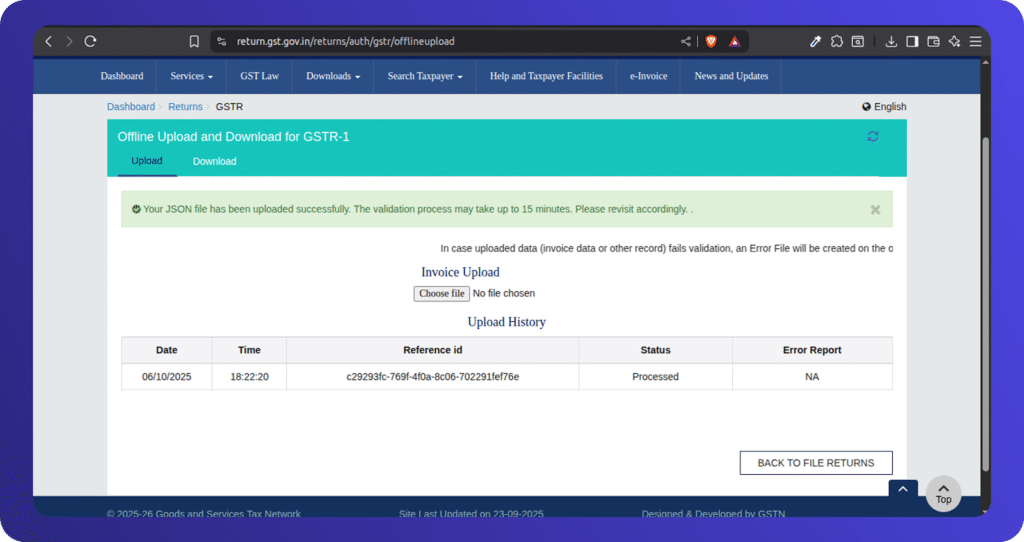Viewport: 1024px width, 542px height.
Task: Click the English language selector
Action: click(x=884, y=106)
